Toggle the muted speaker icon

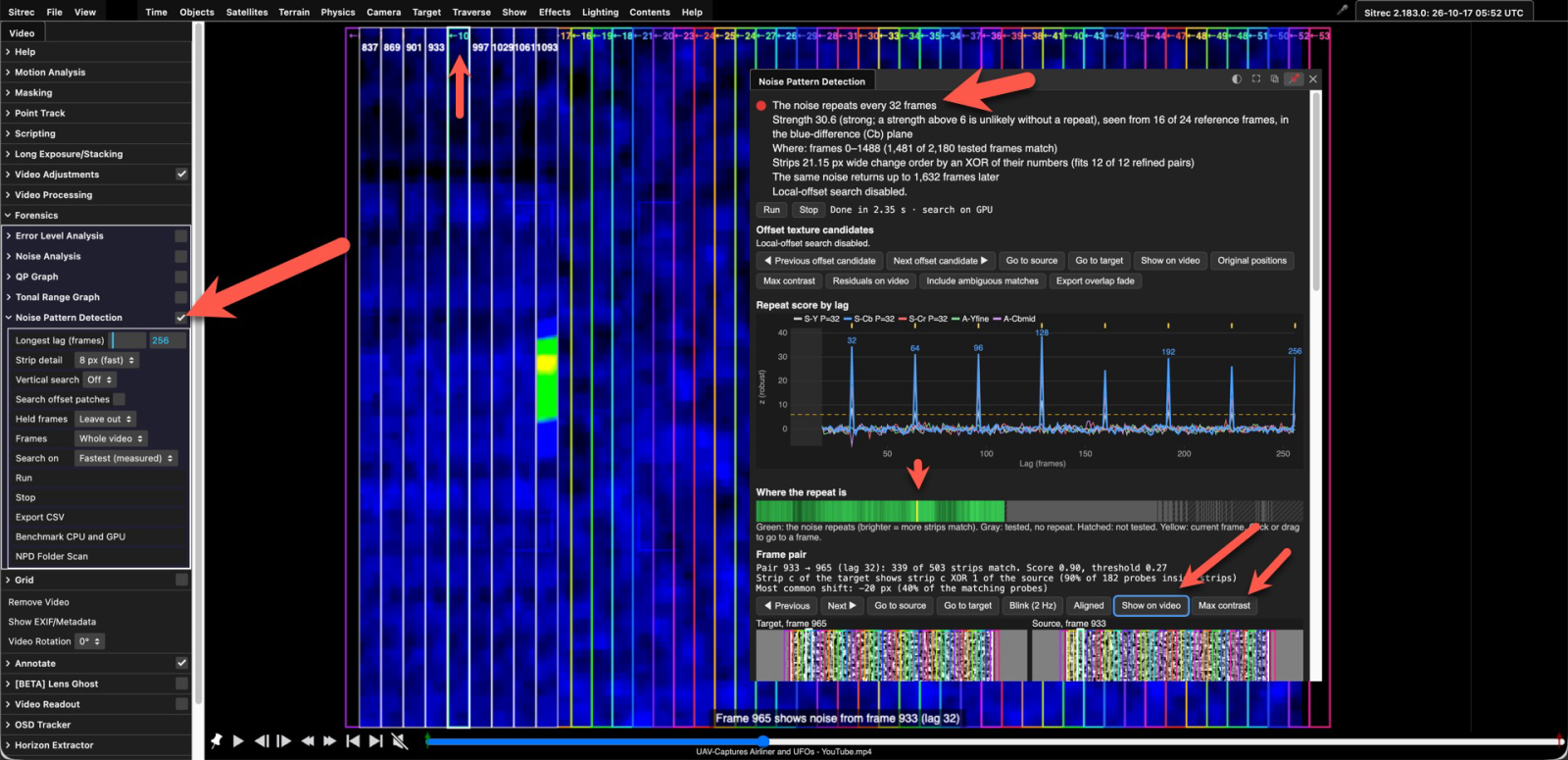[400, 741]
